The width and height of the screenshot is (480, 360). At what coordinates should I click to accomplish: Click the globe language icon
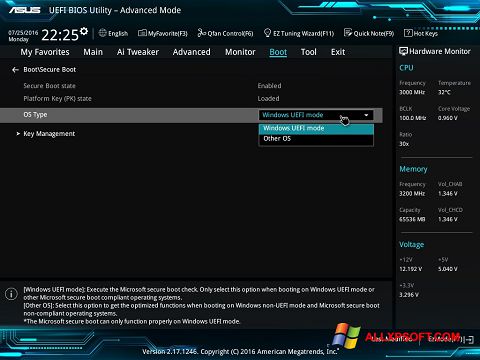[103, 33]
